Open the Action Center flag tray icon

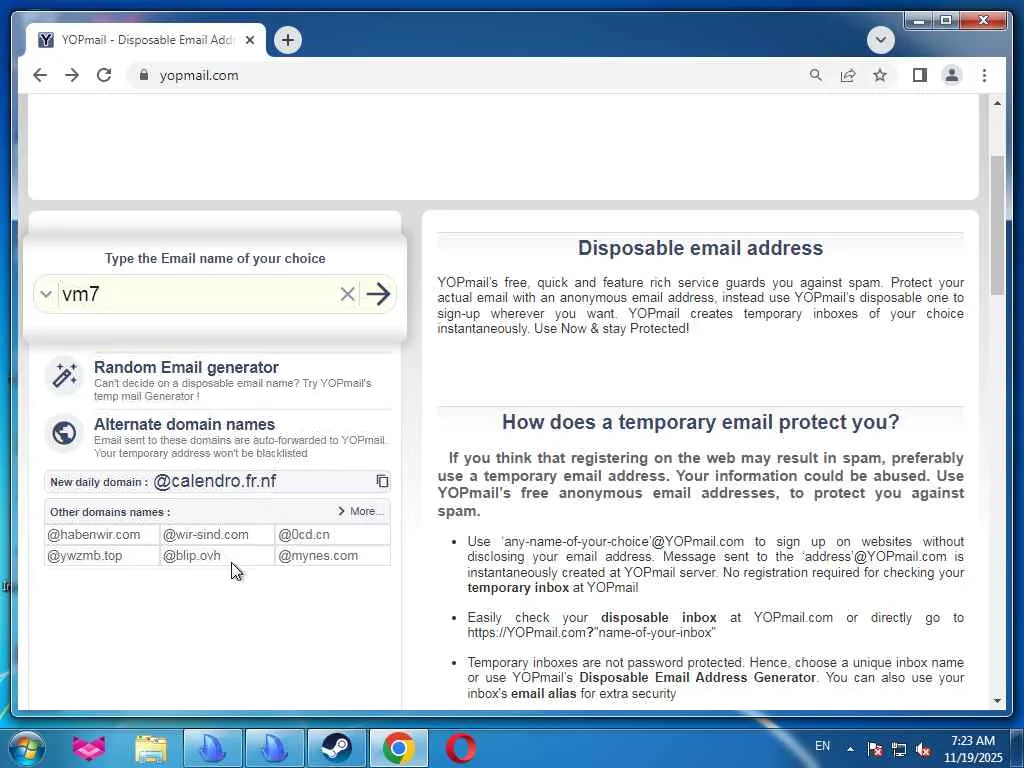(x=875, y=749)
